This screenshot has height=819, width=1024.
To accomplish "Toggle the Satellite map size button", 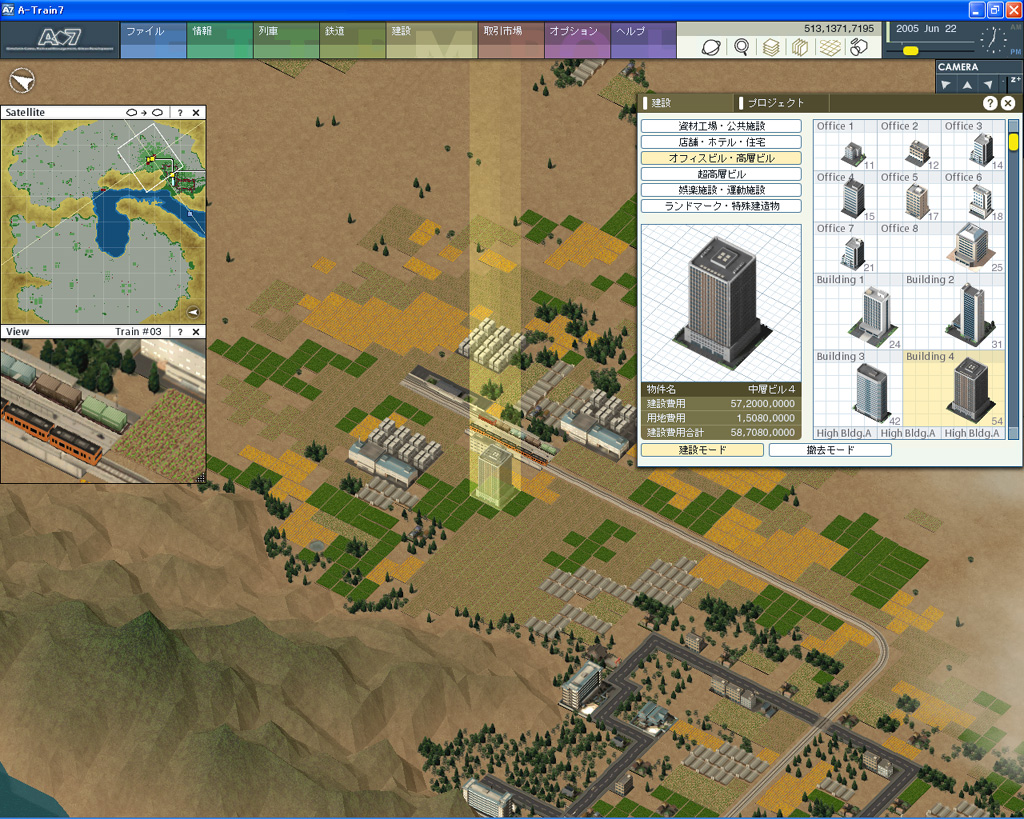I will [144, 112].
